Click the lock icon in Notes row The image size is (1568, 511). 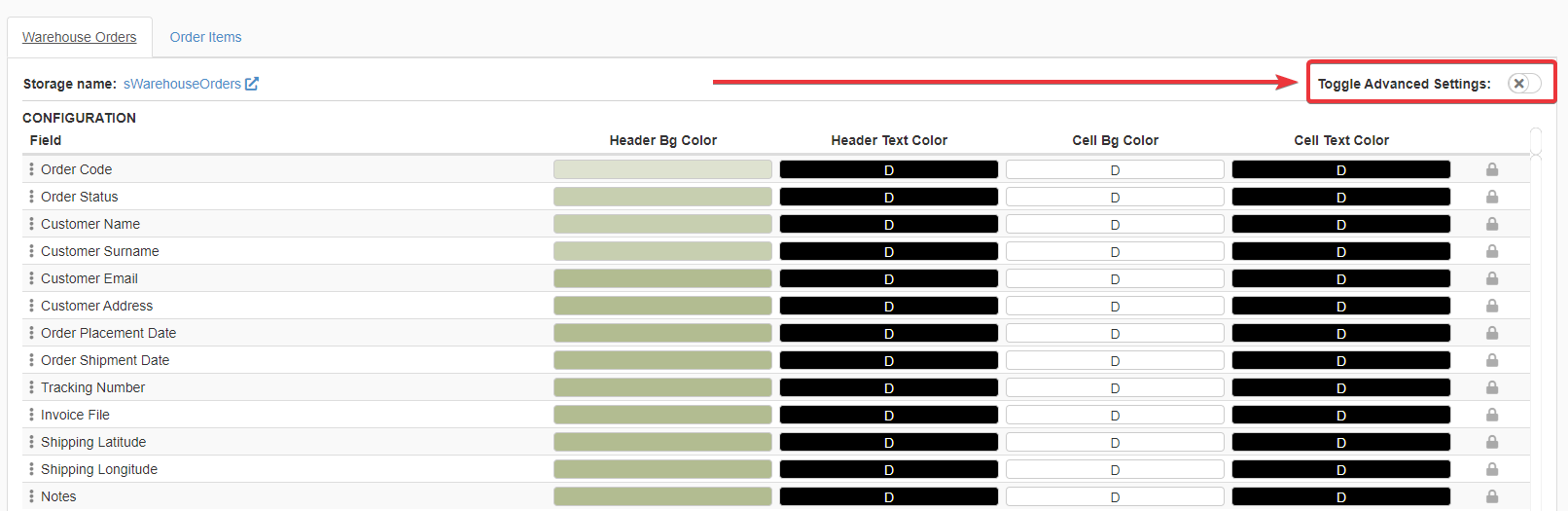click(x=1491, y=496)
